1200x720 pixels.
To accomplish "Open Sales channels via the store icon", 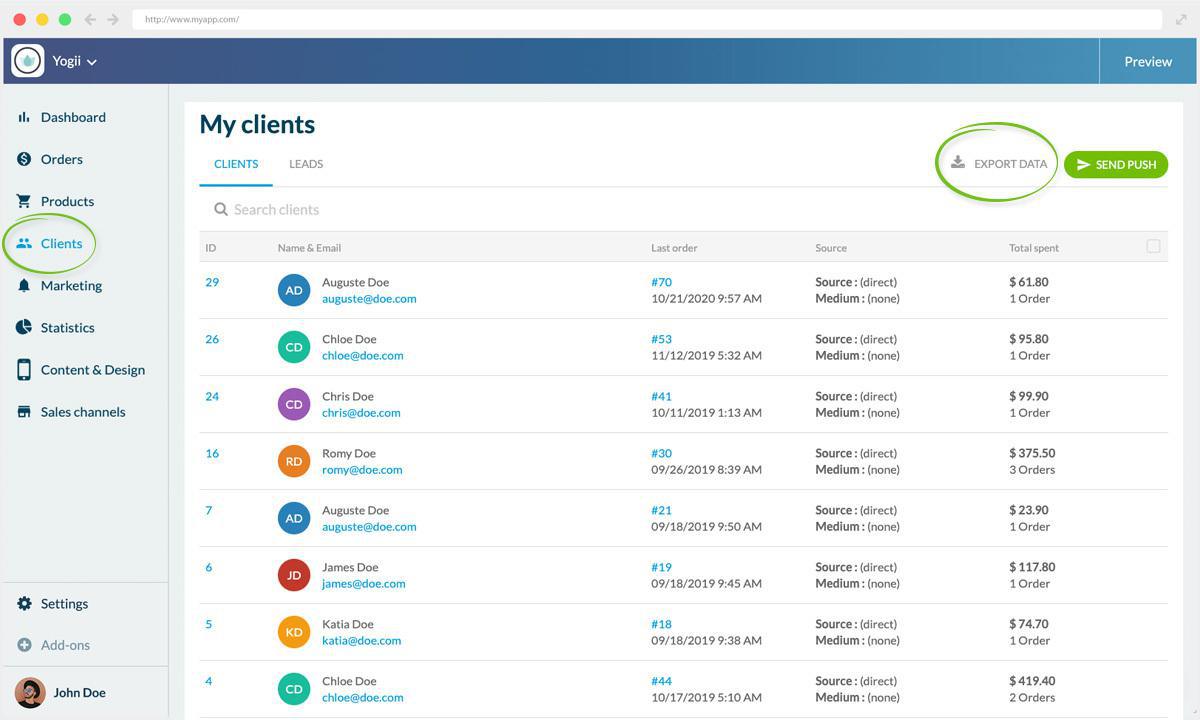I will pyautogui.click(x=24, y=412).
